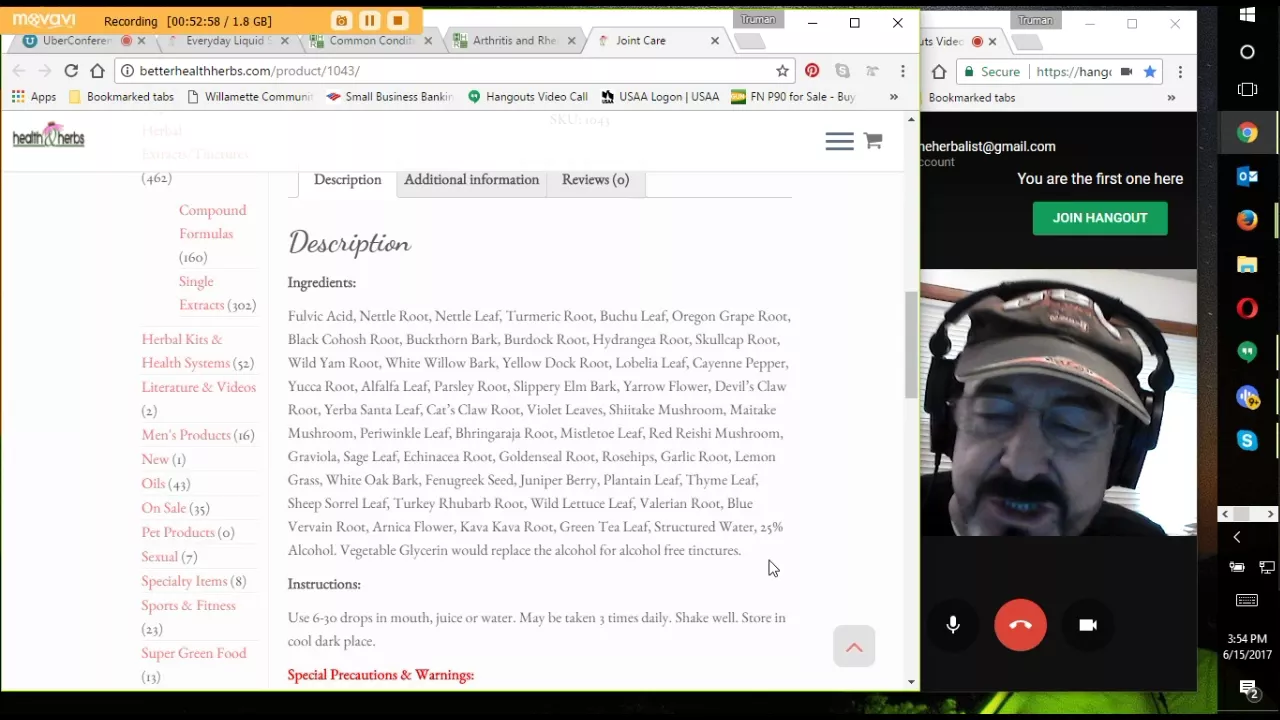Pause the Movavi recording

(369, 20)
